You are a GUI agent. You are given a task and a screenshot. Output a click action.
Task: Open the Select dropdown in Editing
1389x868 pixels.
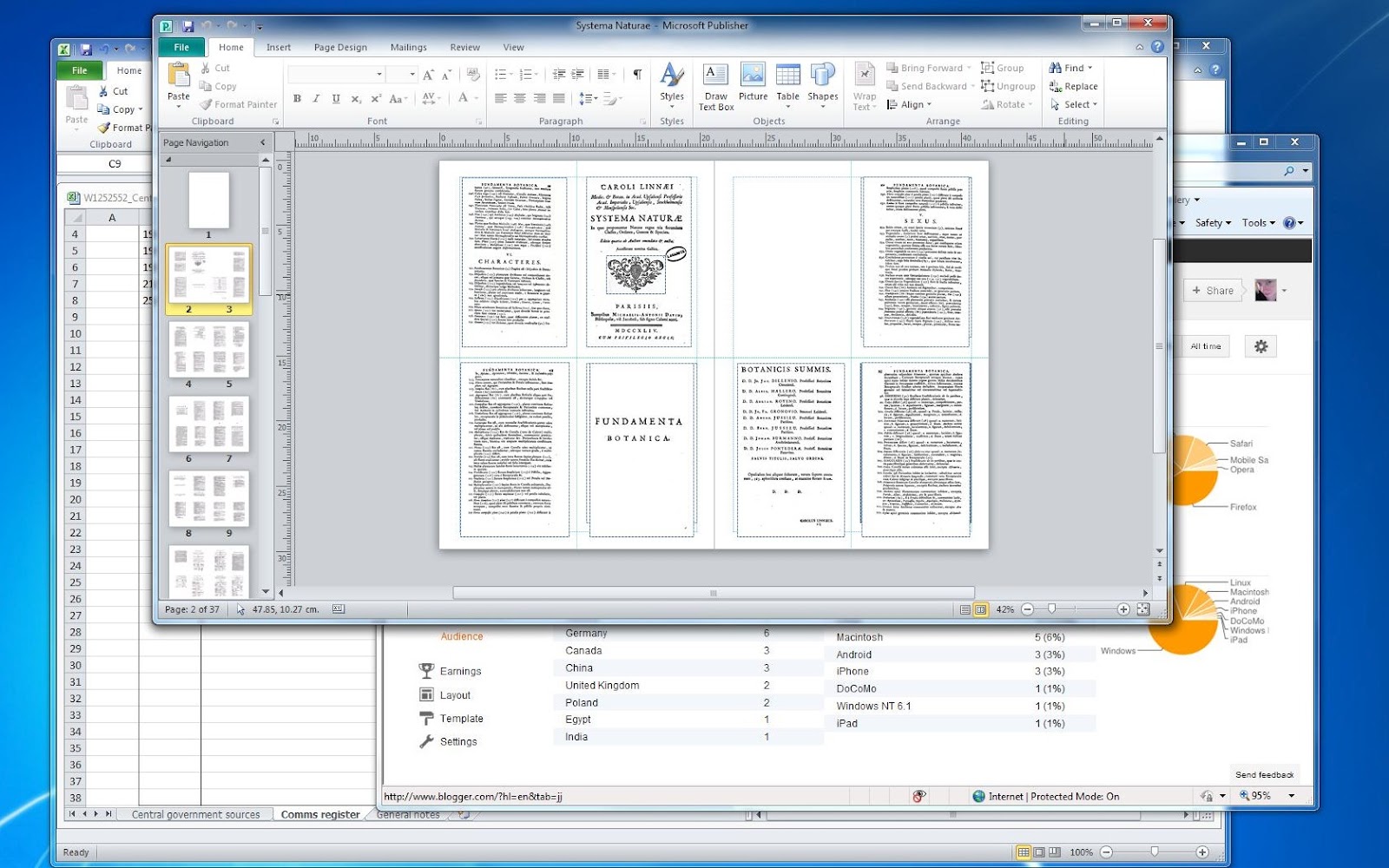(1074, 104)
